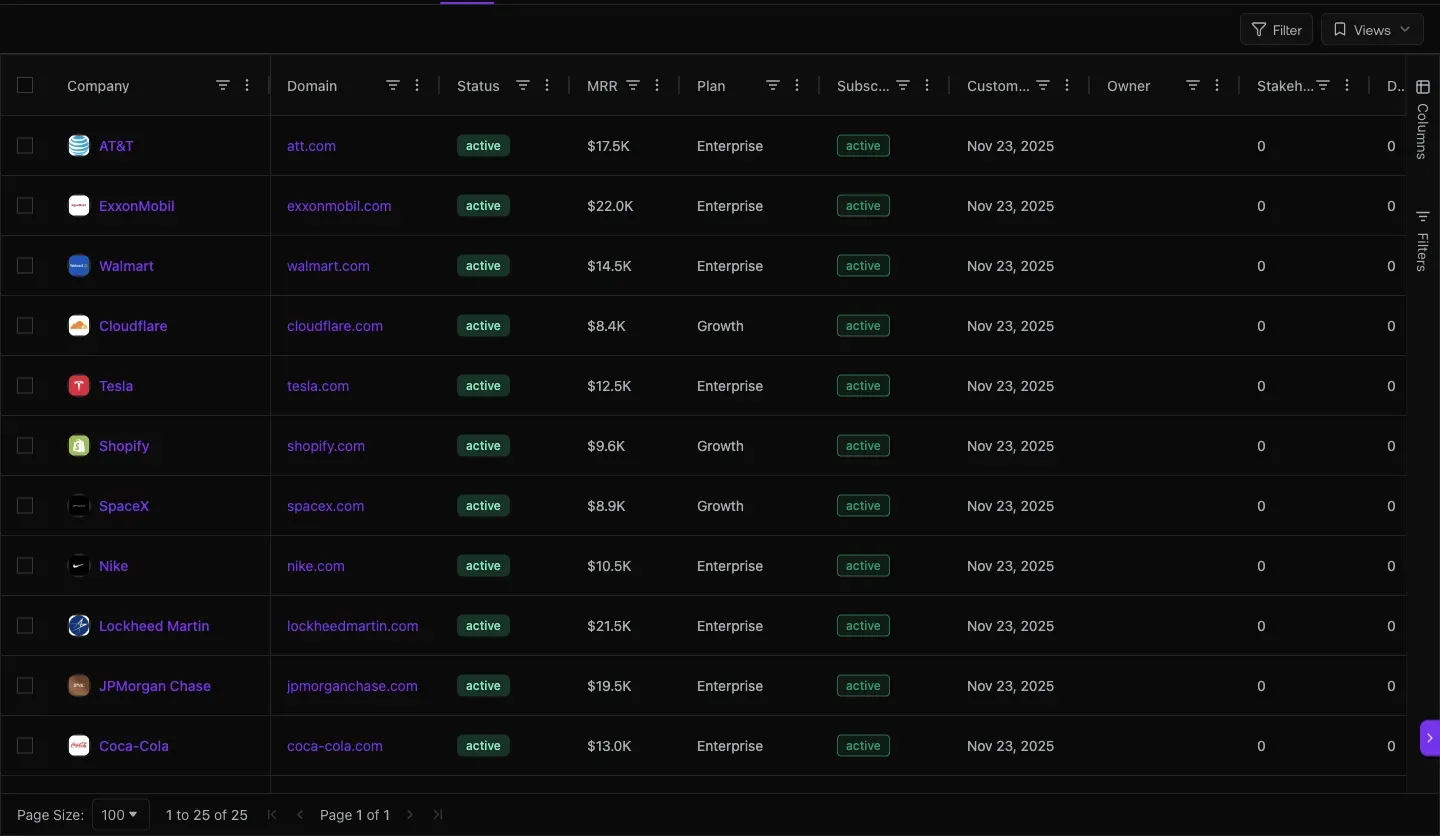The image size is (1440, 836).
Task: Open the Columns side panel tab
Action: (x=1423, y=120)
